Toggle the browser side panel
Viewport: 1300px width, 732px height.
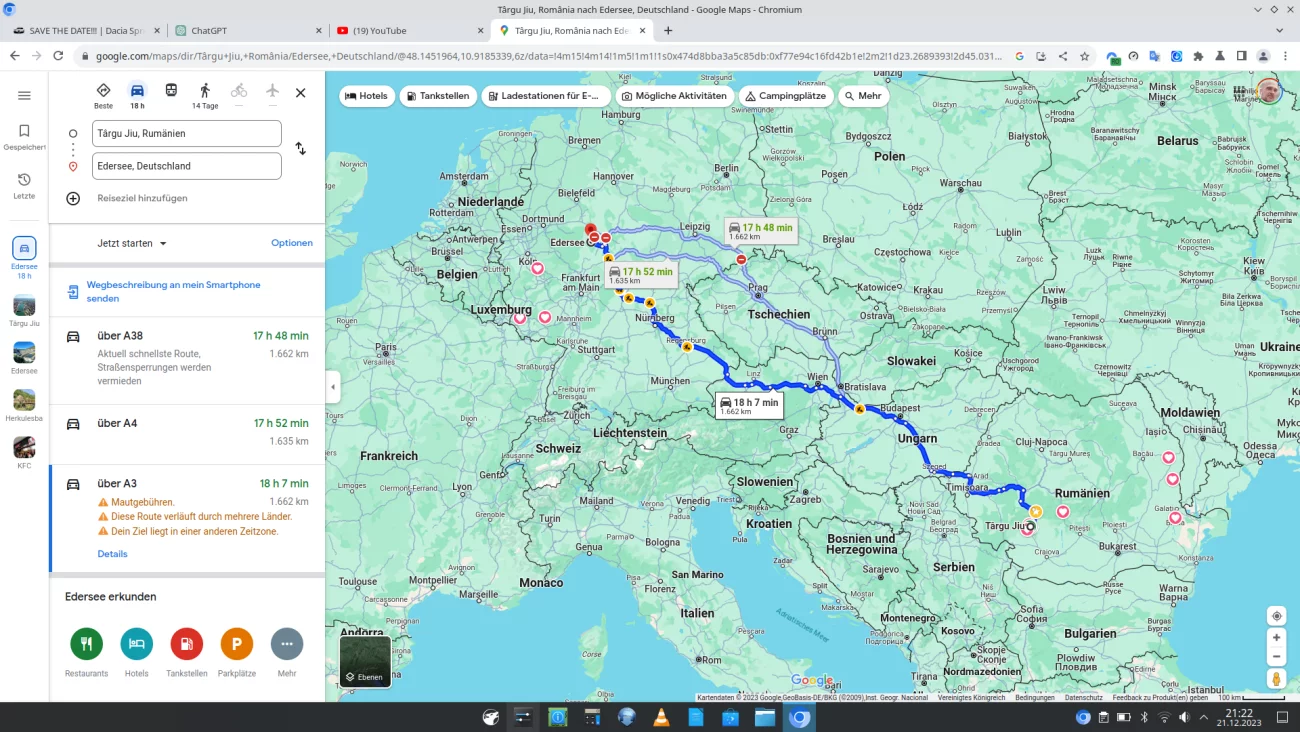(1241, 57)
